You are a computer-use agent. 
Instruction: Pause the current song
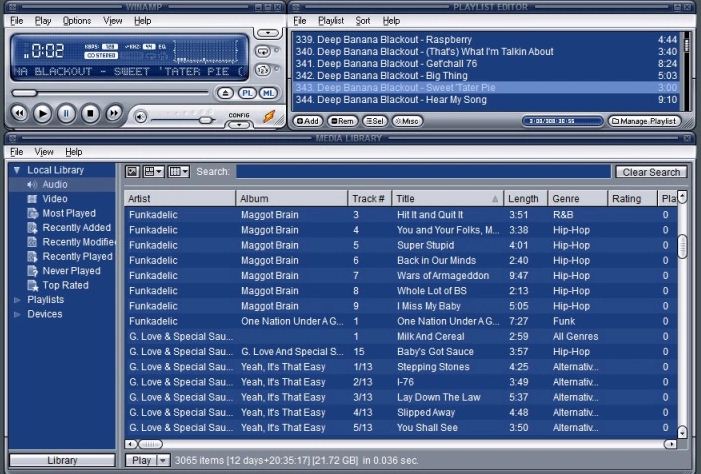pos(66,114)
